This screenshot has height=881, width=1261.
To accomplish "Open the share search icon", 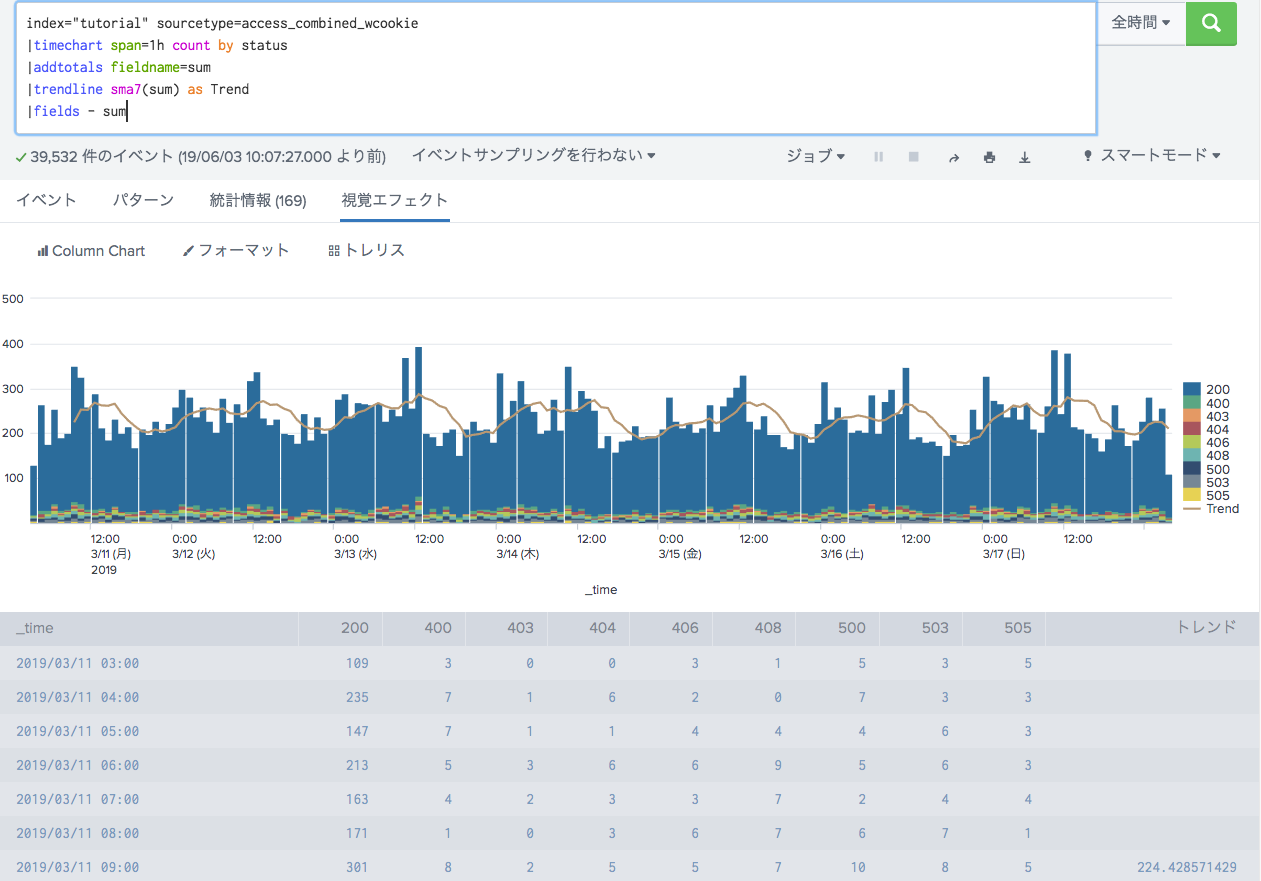I will click(x=953, y=157).
